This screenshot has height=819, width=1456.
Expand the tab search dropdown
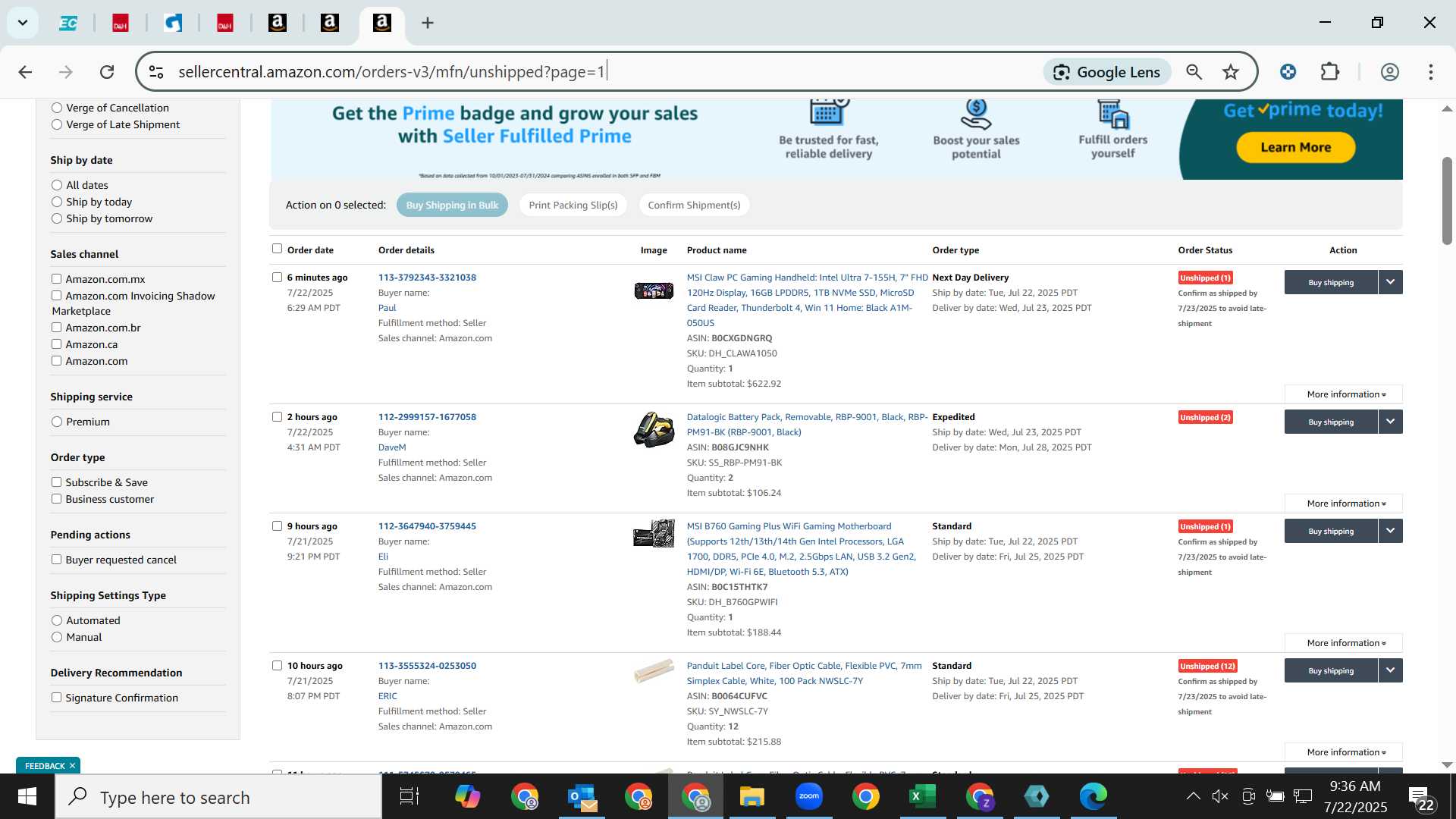23,23
